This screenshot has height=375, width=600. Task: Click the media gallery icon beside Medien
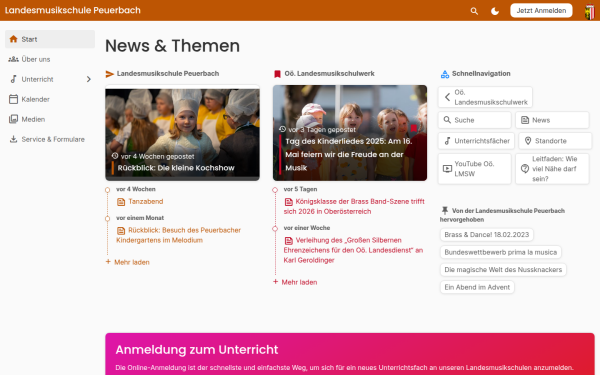tap(13, 119)
